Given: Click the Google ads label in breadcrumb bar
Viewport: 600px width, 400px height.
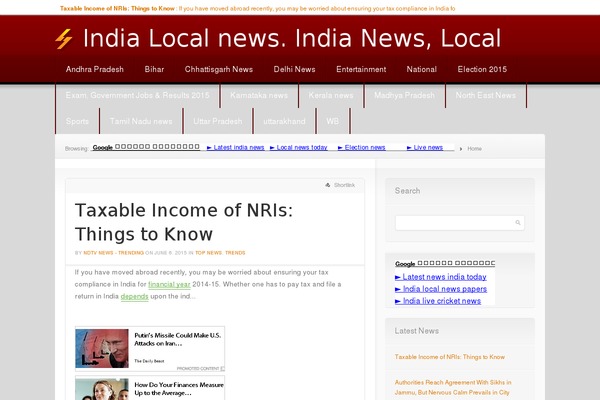Looking at the screenshot, I should pos(146,147).
